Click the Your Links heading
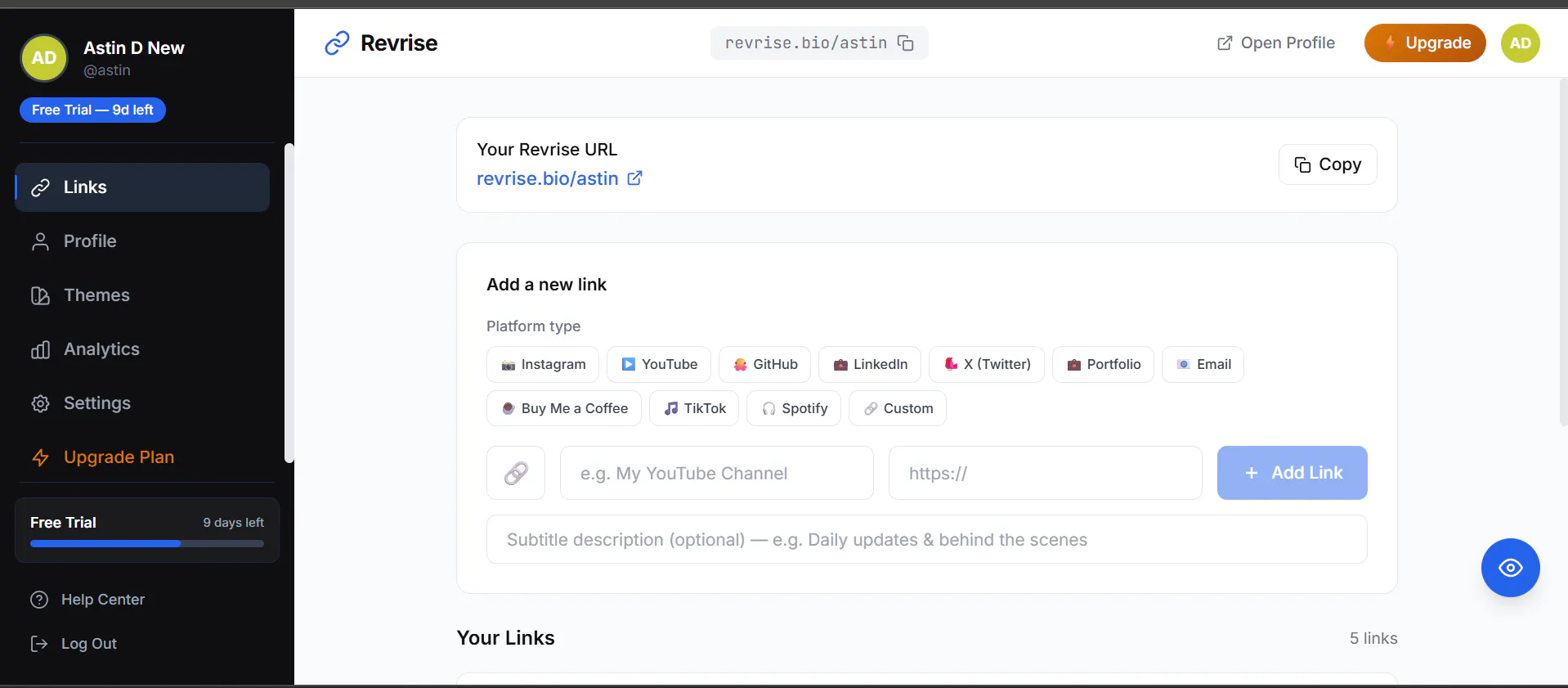 [x=506, y=638]
